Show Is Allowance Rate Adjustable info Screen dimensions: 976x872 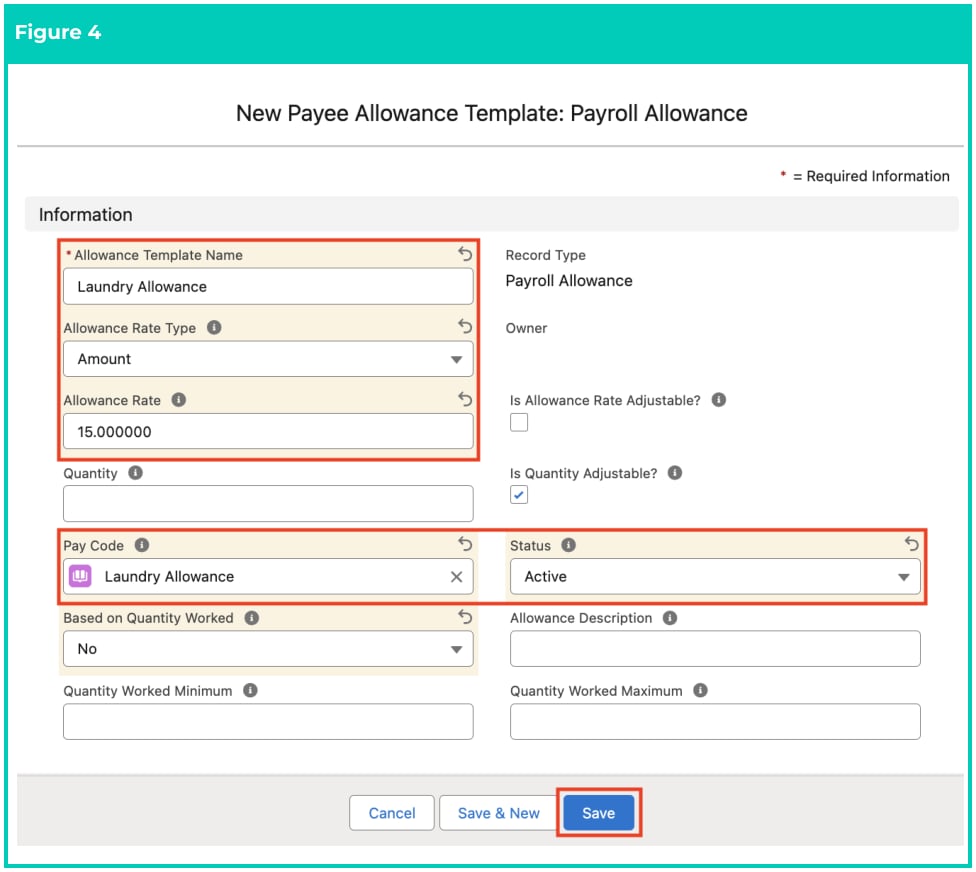[719, 400]
